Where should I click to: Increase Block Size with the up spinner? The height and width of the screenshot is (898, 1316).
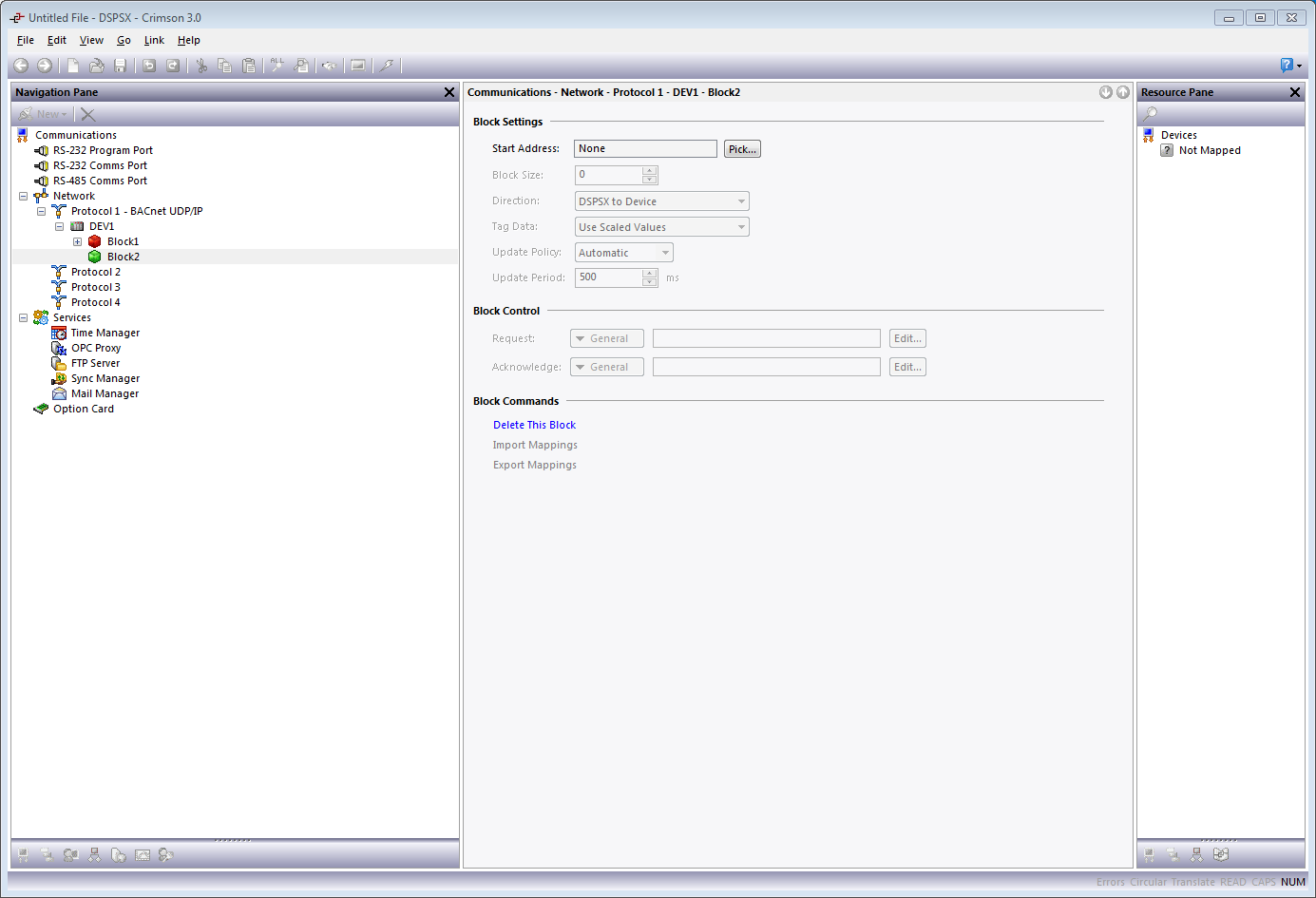[650, 170]
